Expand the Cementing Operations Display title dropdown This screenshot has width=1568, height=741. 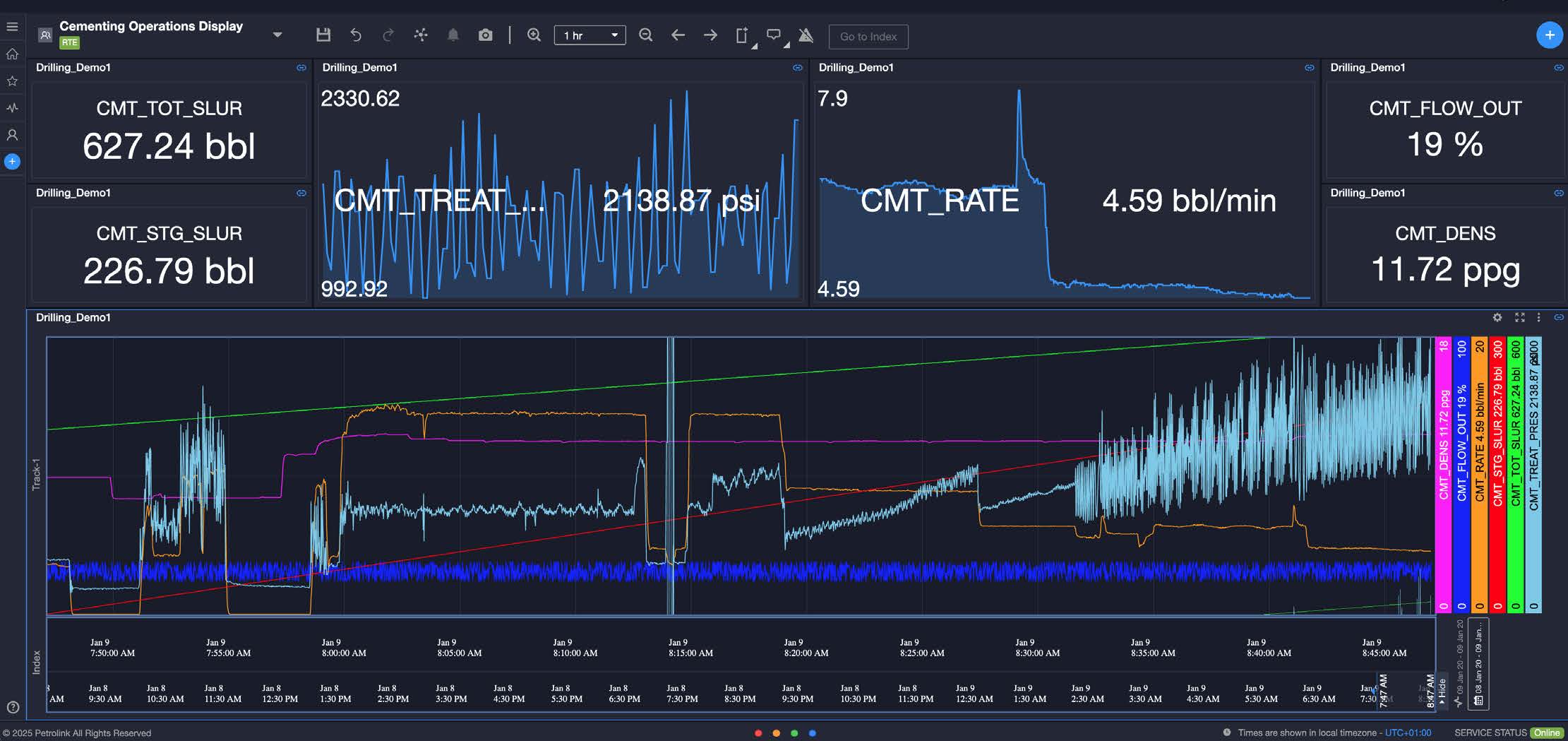tap(277, 35)
